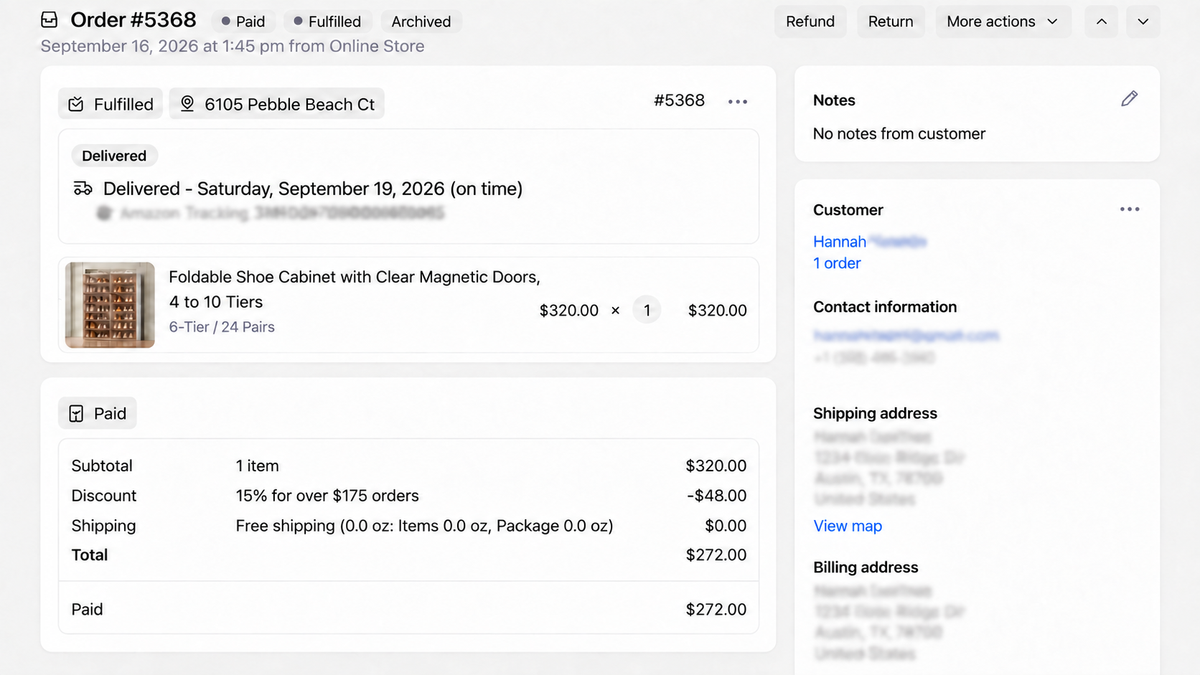The width and height of the screenshot is (1200, 675).
Task: Click the Delivered - Saturday, September 19 text
Action: pyautogui.click(x=313, y=189)
